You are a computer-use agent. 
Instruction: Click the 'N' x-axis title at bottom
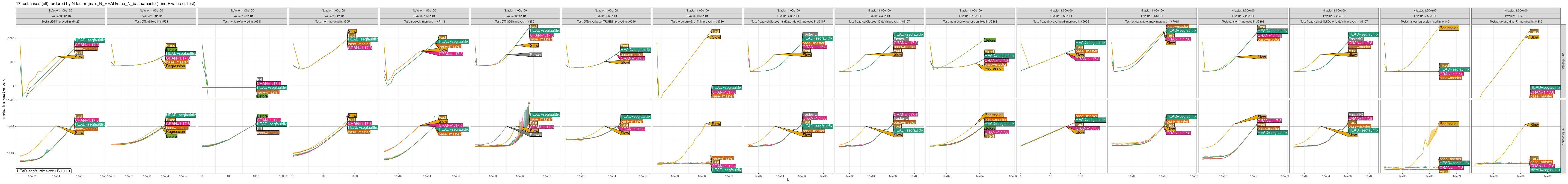tap(788, 180)
